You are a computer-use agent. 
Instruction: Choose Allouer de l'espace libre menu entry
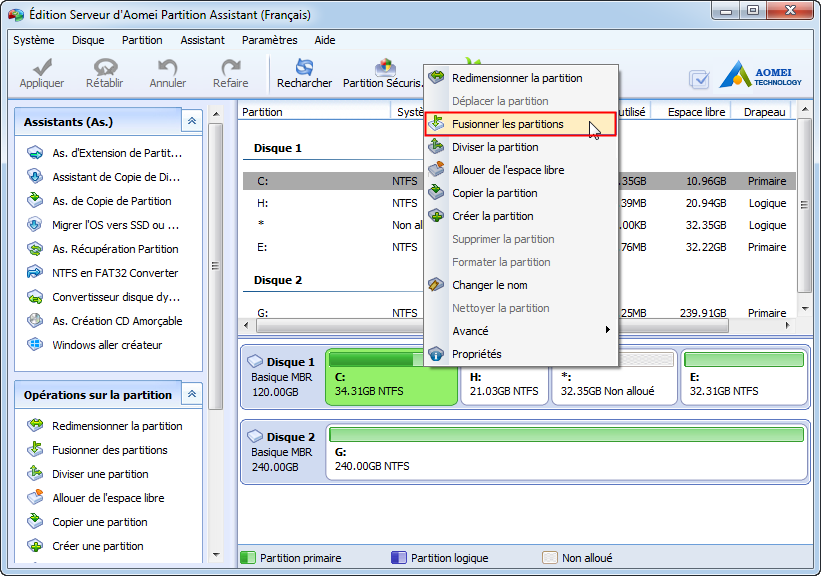(520, 170)
